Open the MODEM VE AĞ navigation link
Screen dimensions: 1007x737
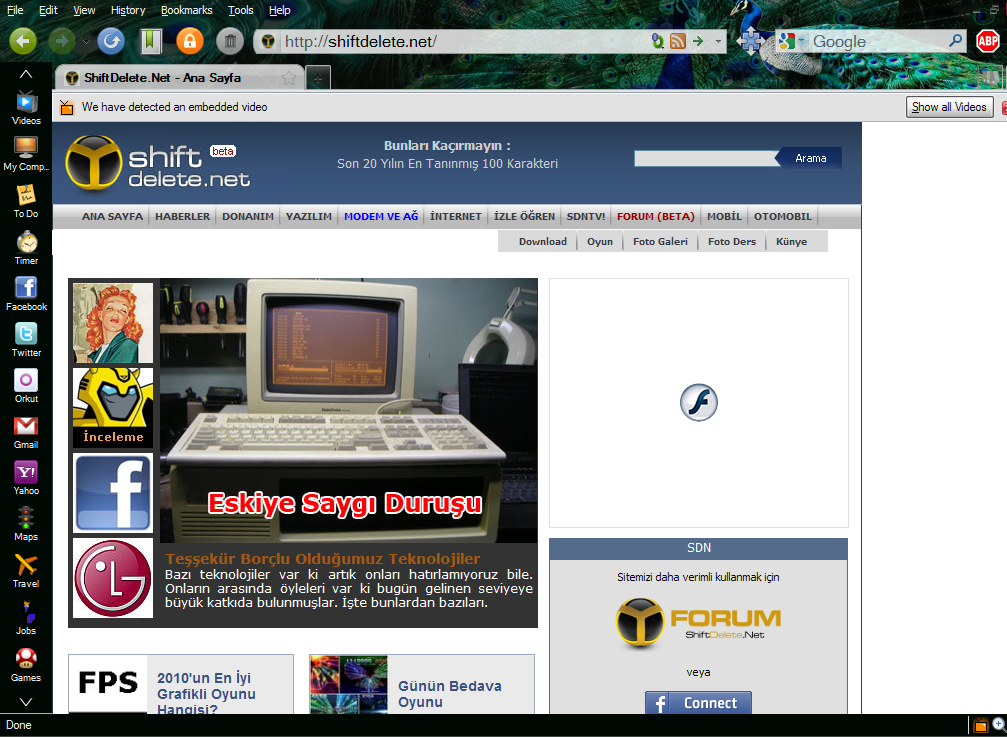pos(381,216)
